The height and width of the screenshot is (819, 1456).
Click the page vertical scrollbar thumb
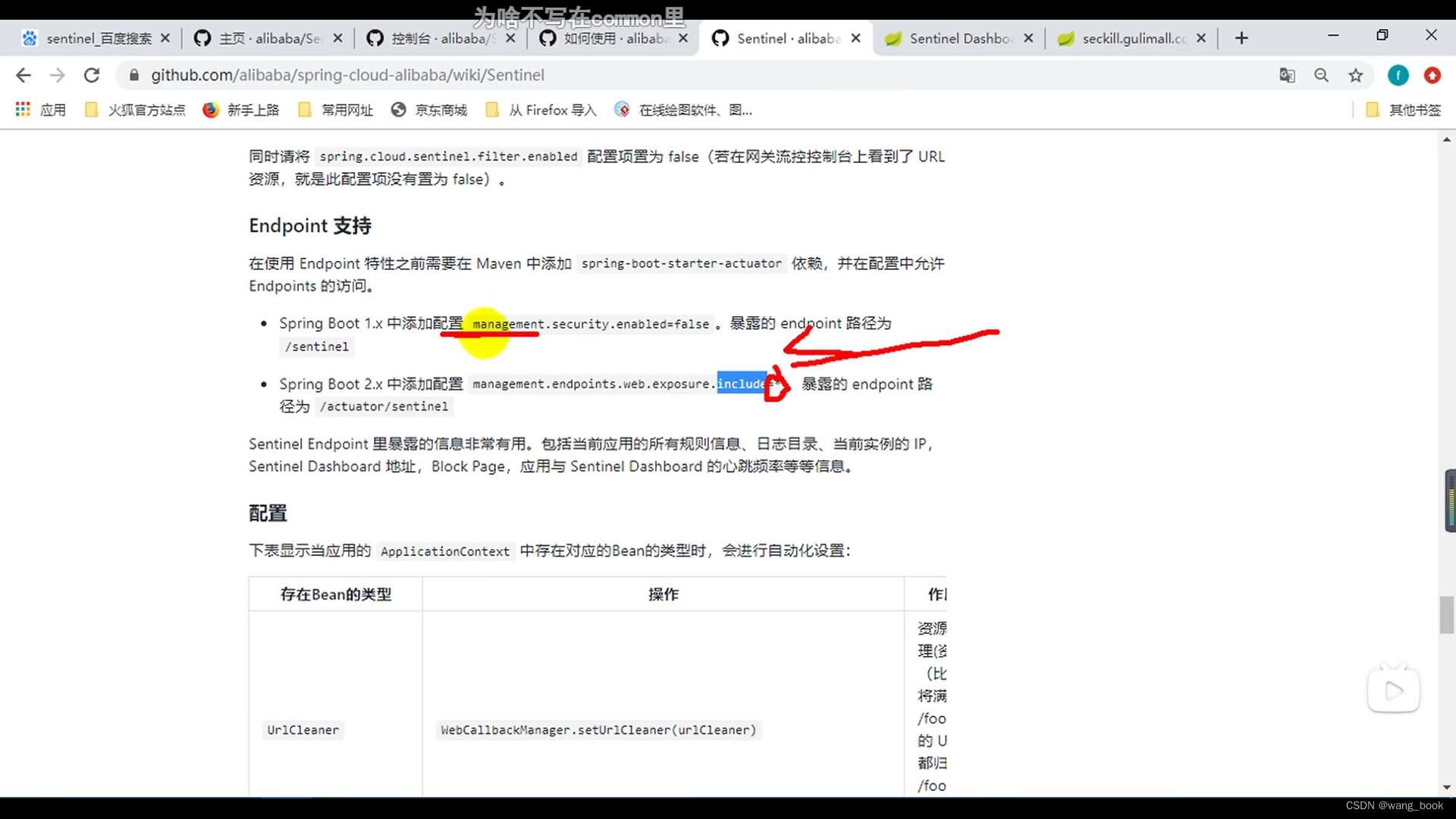pyautogui.click(x=1447, y=615)
